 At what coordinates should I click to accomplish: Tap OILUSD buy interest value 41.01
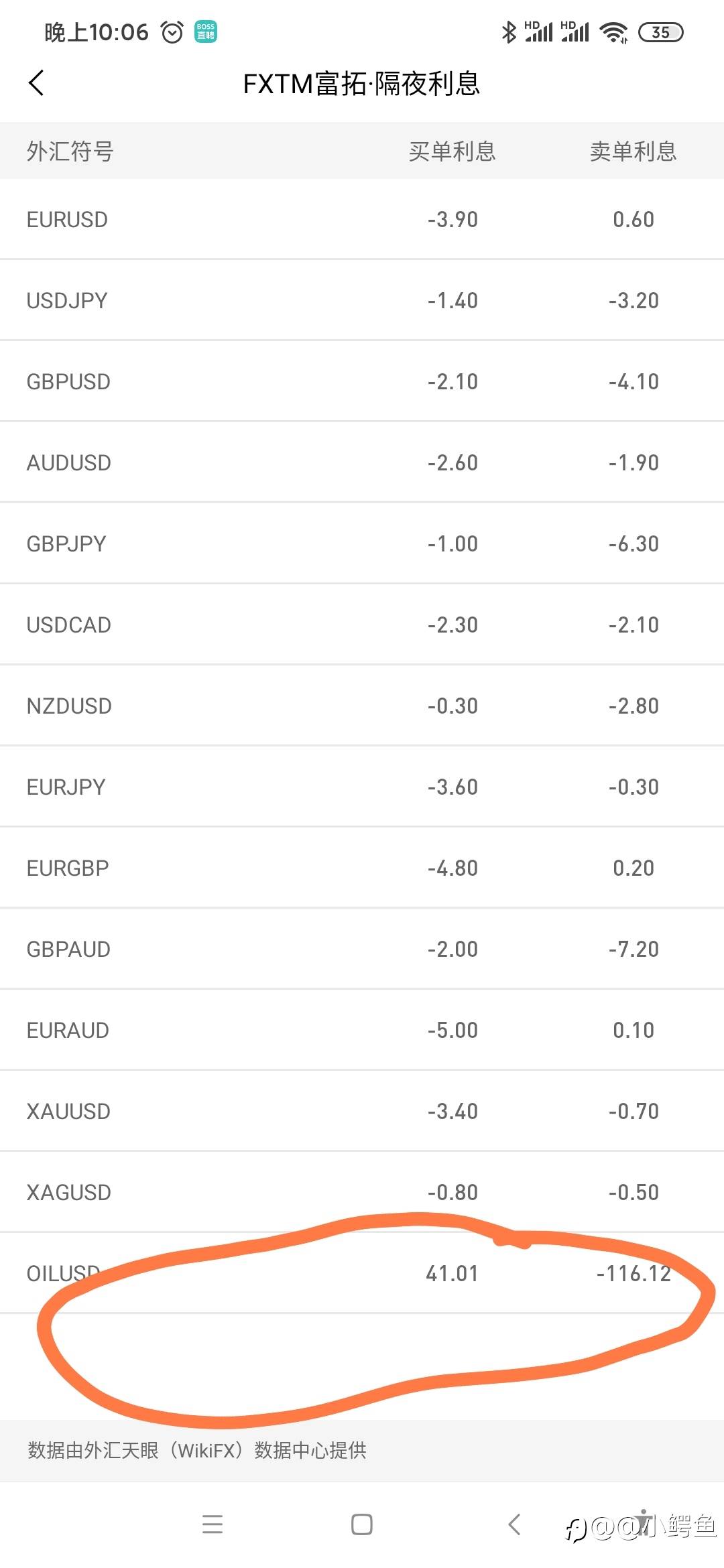click(x=452, y=1273)
